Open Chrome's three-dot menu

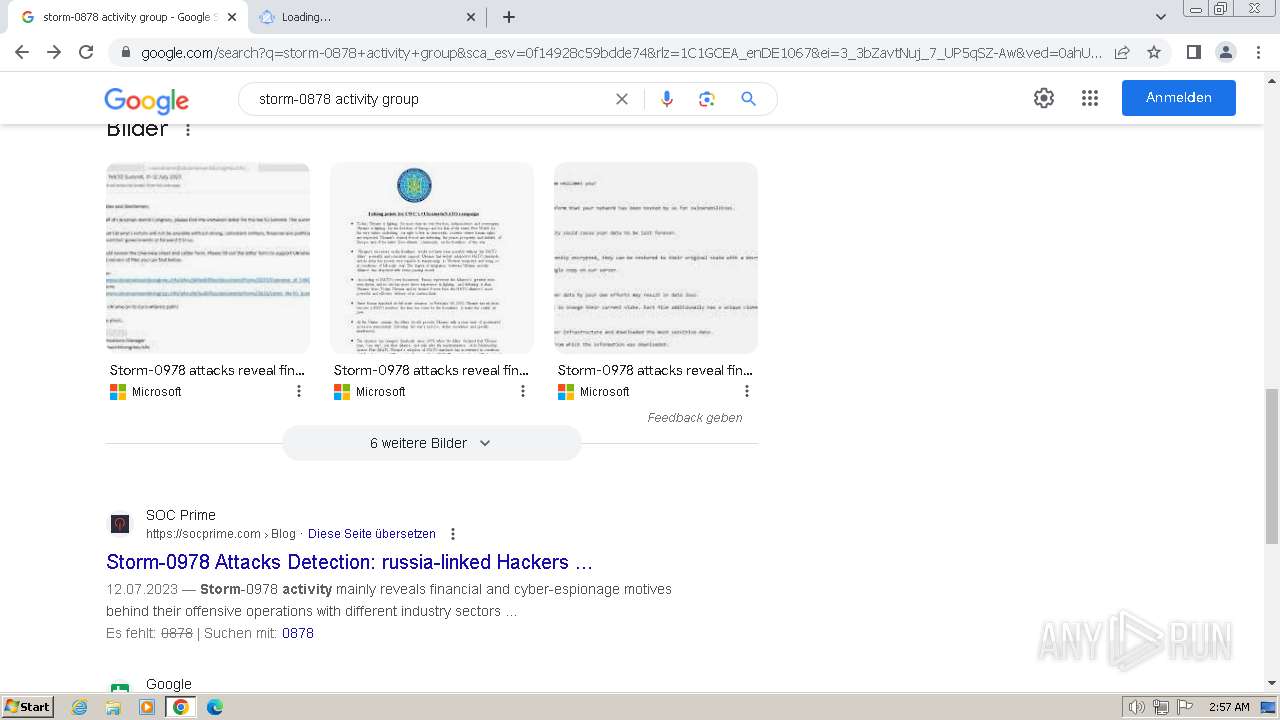point(1258,52)
